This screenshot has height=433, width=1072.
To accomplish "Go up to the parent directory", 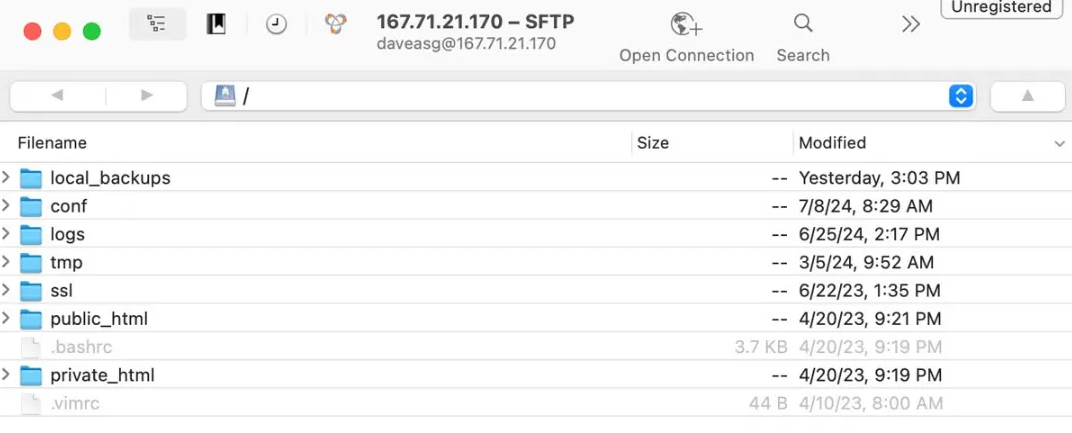I will [1027, 96].
